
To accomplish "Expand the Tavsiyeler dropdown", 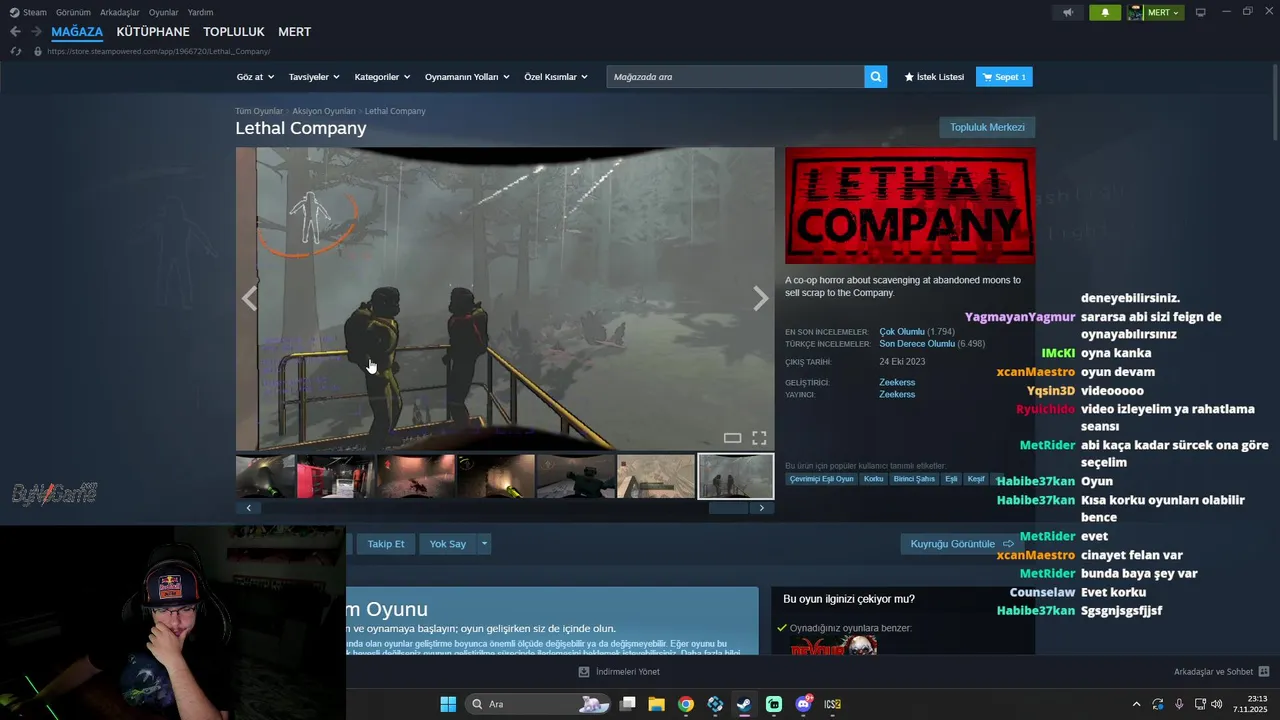I will (x=314, y=77).
